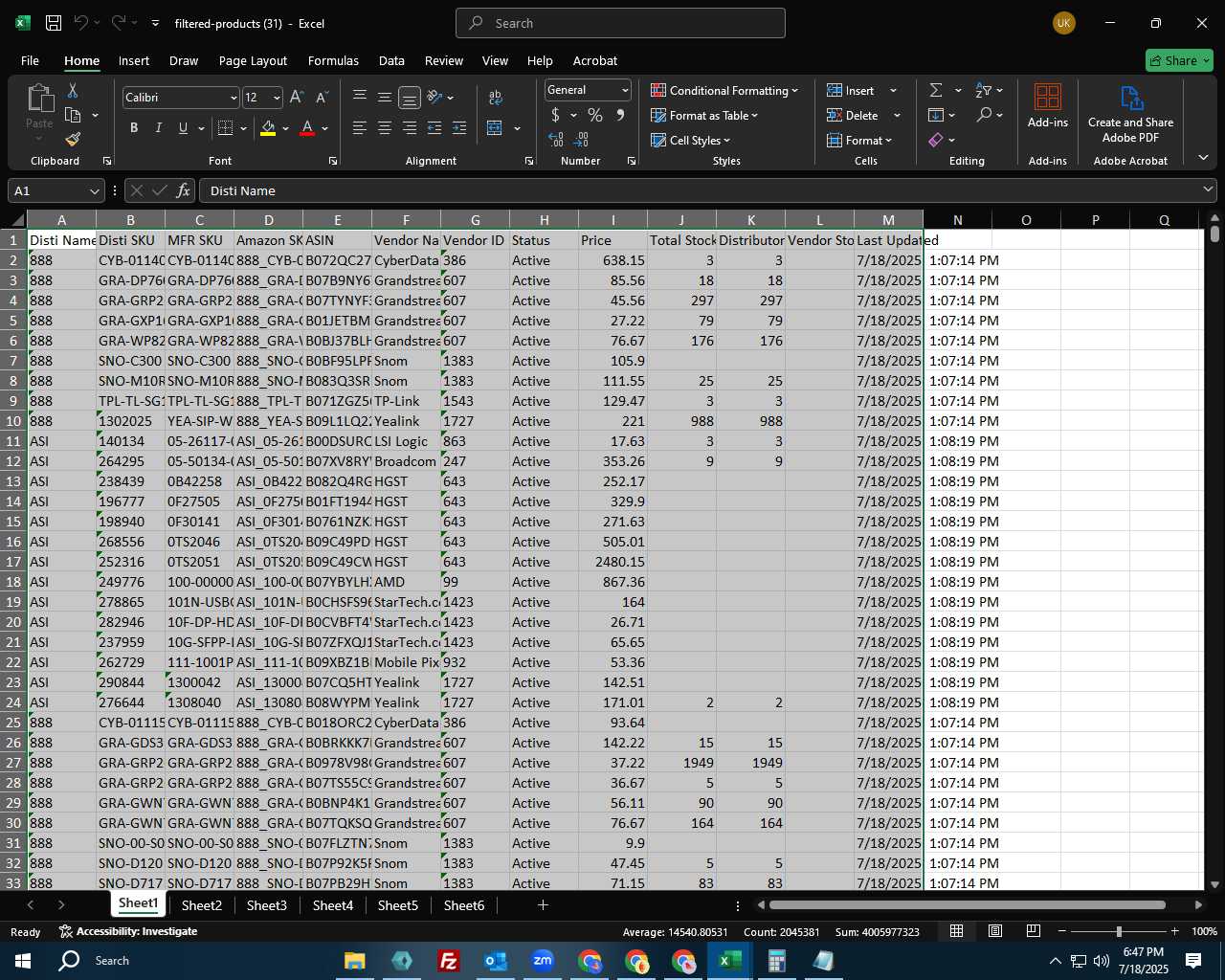Toggle Italic formatting

click(x=159, y=128)
